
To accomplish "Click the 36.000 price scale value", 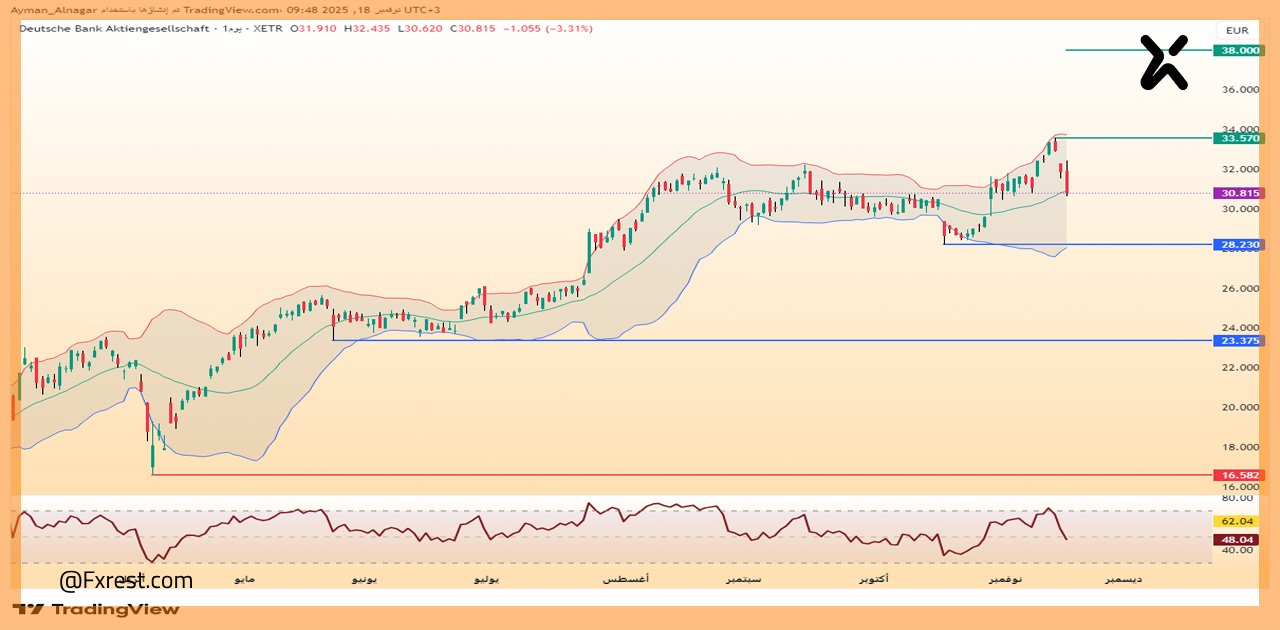I will click(1240, 90).
